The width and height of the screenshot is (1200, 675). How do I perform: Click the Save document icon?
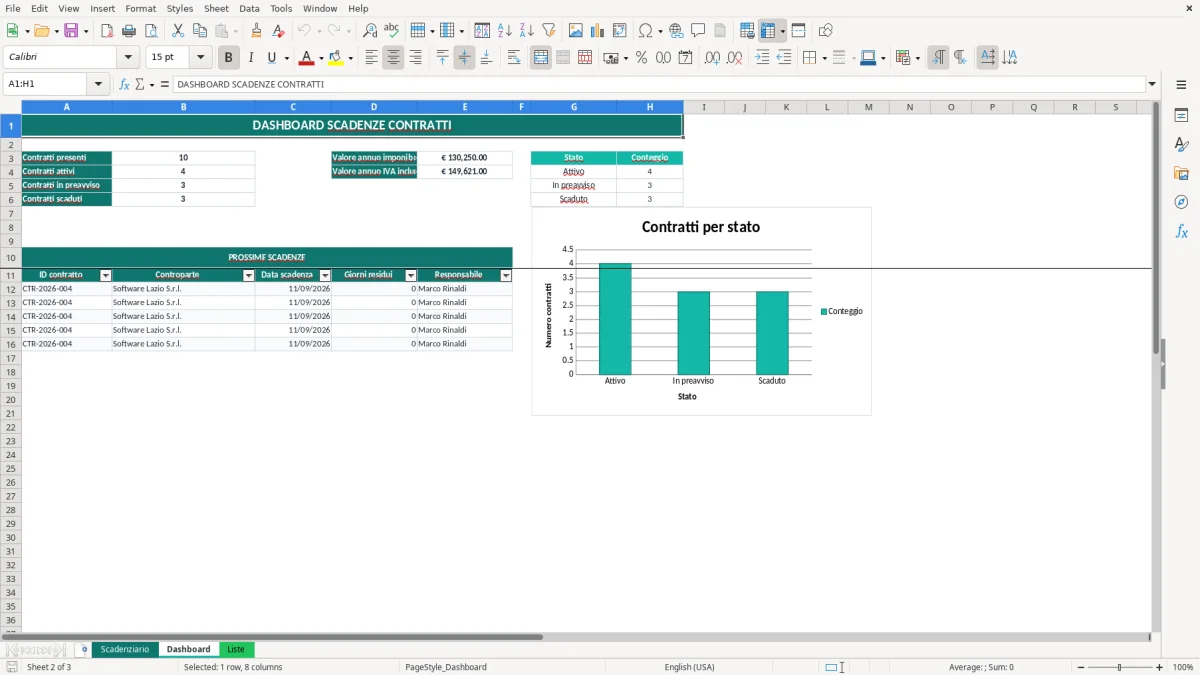pos(71,31)
